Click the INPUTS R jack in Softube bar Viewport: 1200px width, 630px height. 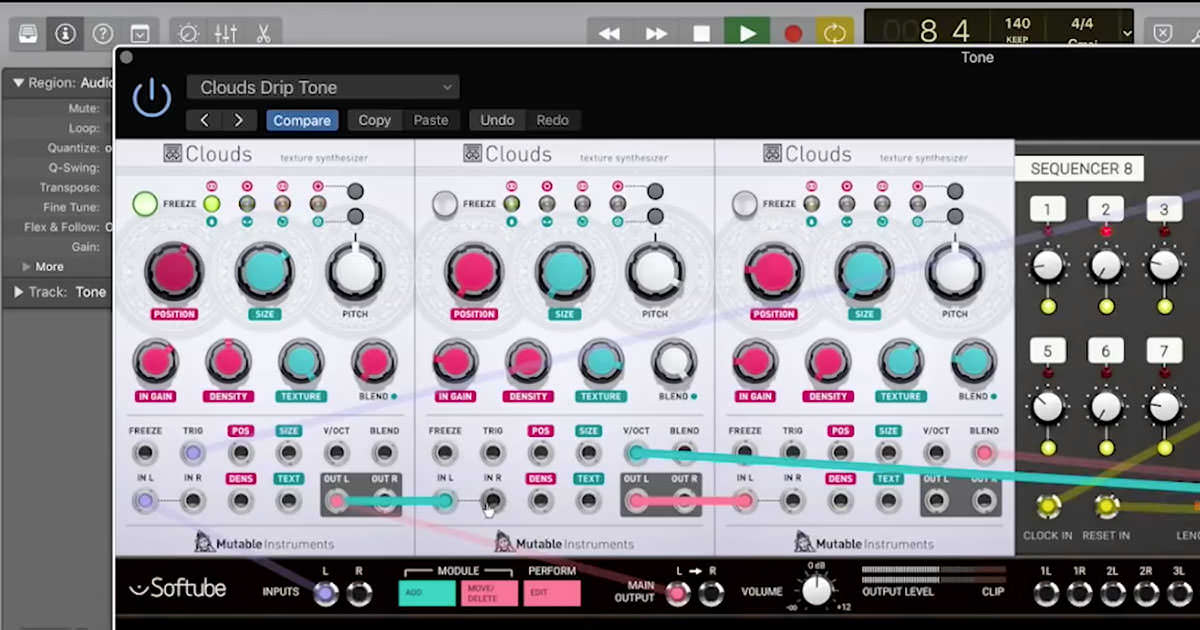[x=359, y=594]
